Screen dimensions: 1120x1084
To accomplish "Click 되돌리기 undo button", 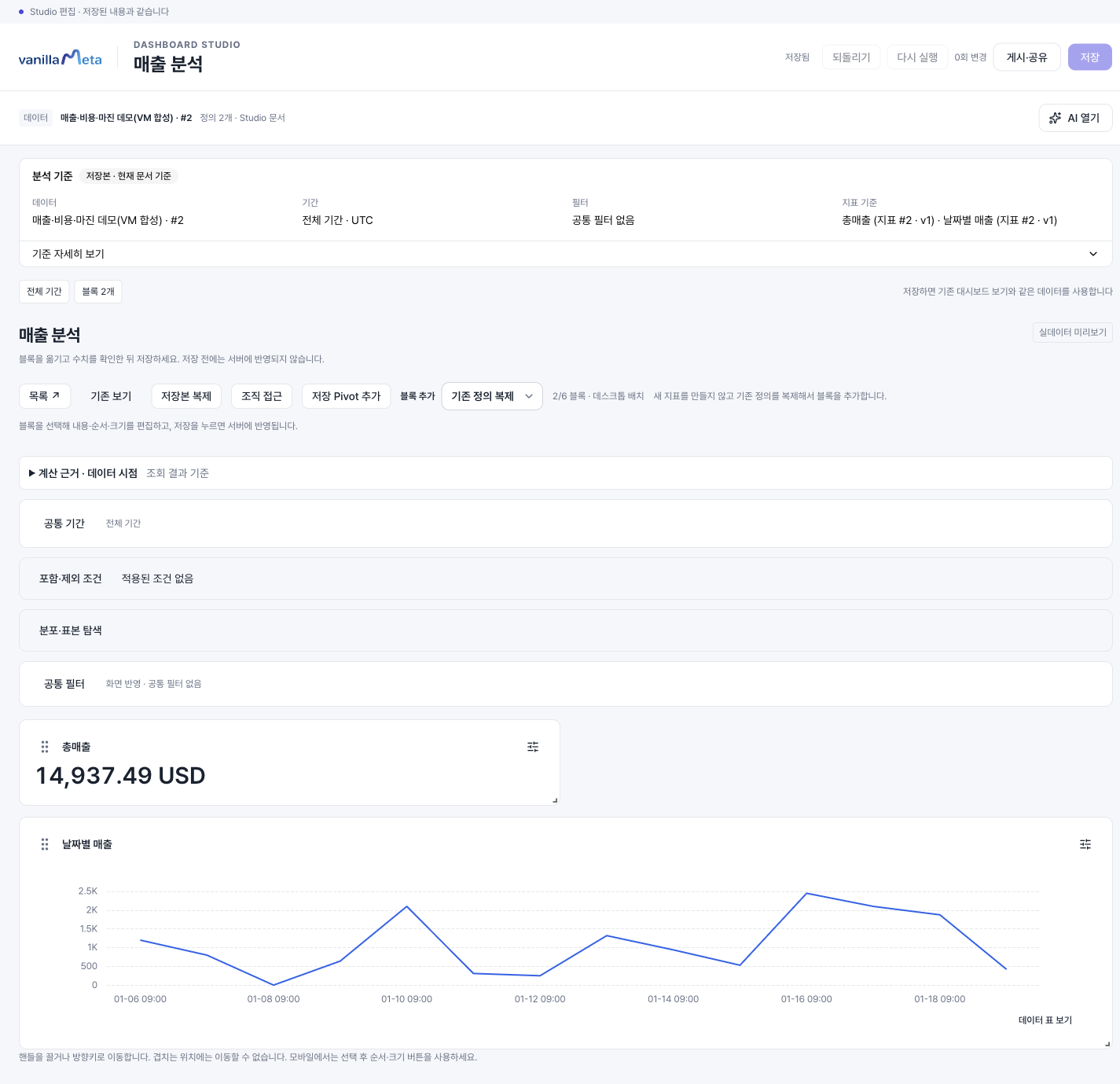I will [851, 57].
